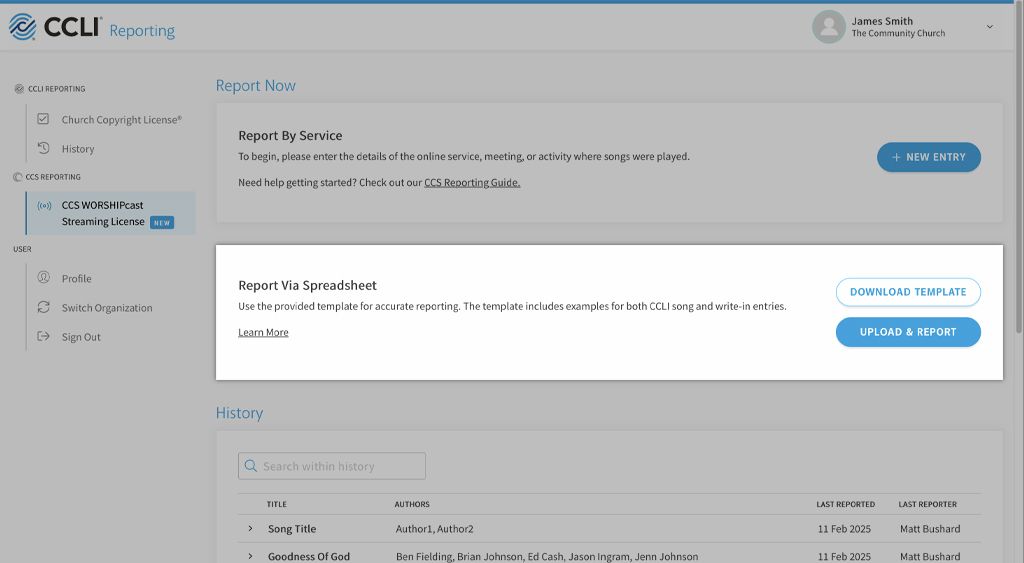The height and width of the screenshot is (563, 1024).
Task: Click the Church Copyright License checkbox icon
Action: click(43, 119)
